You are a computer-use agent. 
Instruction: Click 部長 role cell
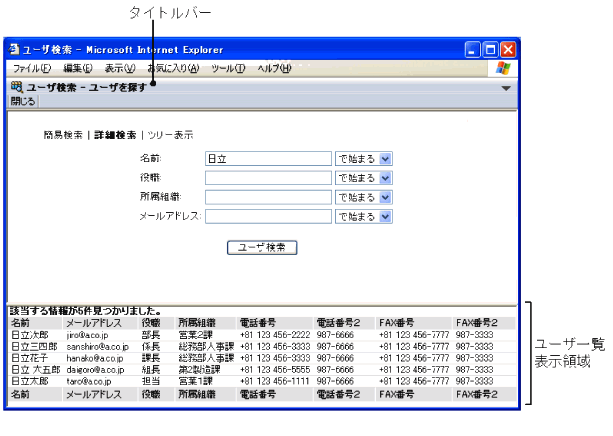[151, 335]
